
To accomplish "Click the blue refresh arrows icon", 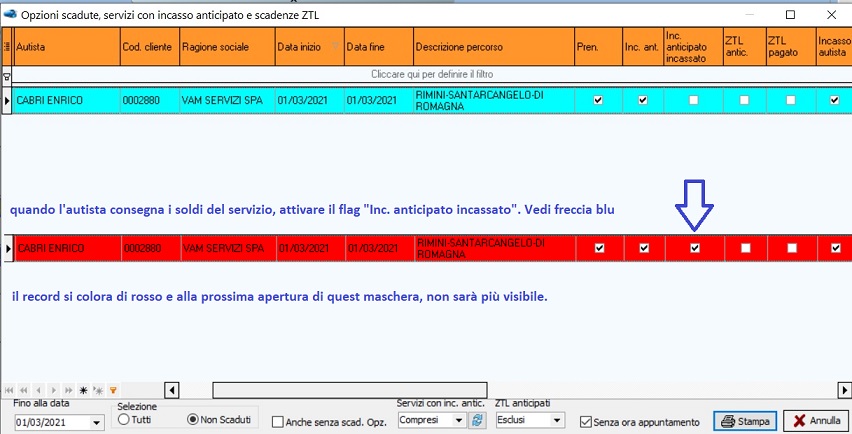I will 477,420.
